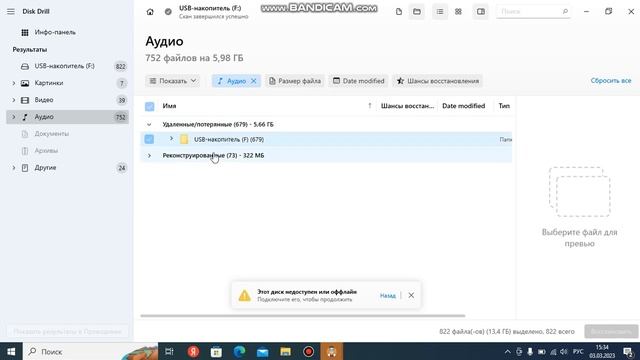
Task: Click Показать результаты в Проводнике button
Action: (x=67, y=331)
